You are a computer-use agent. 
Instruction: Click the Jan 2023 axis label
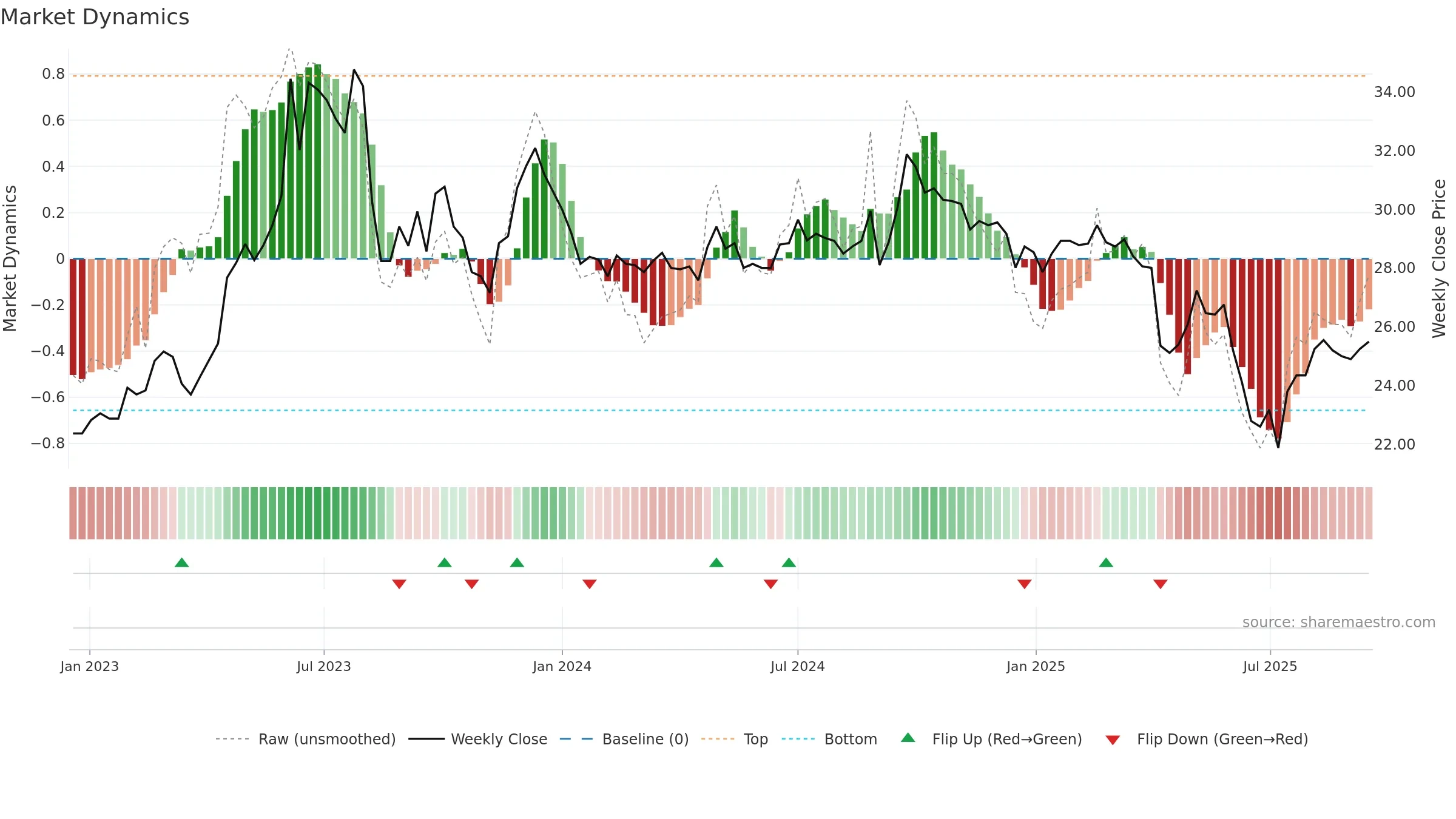(90, 666)
